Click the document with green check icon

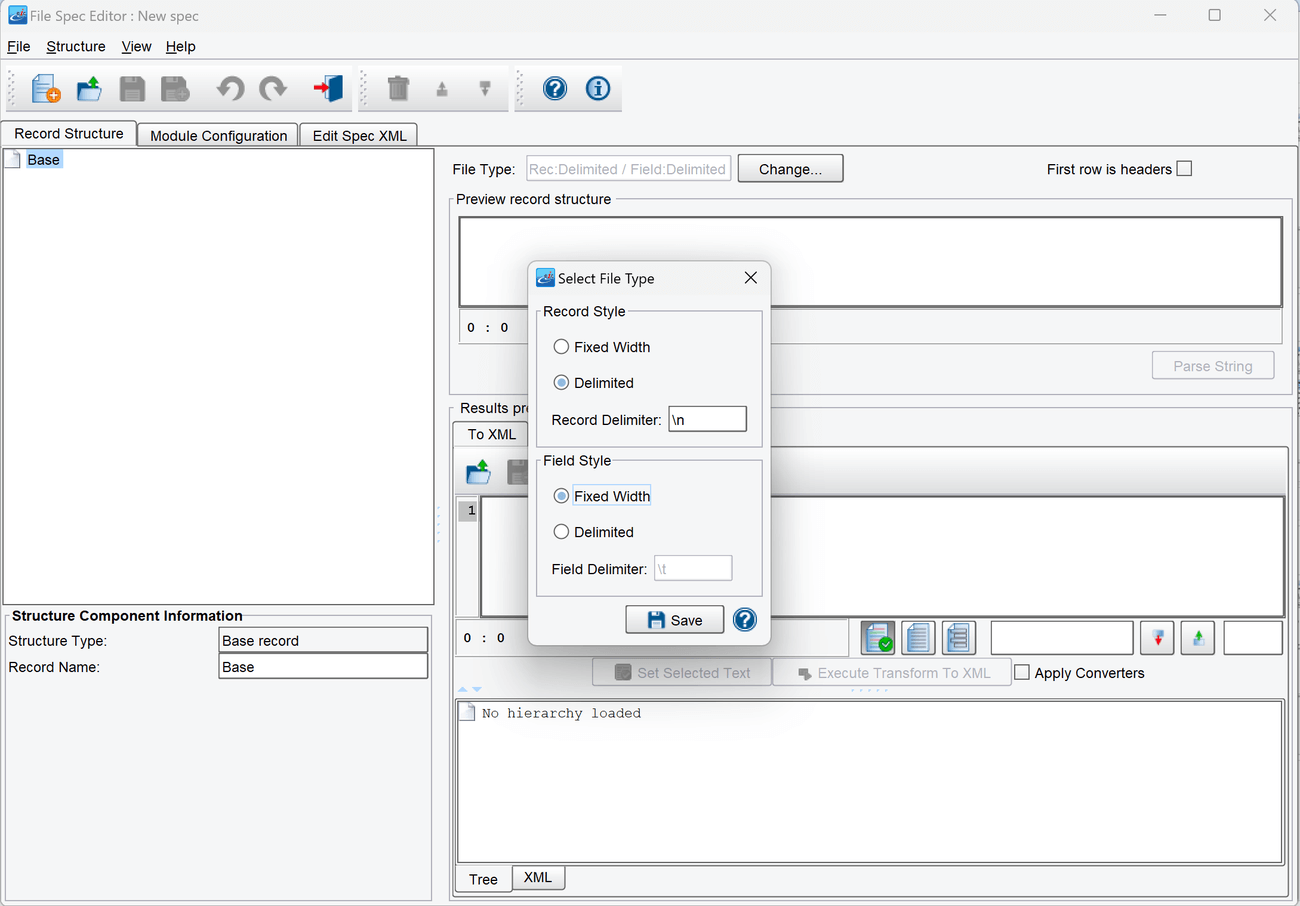pos(878,637)
